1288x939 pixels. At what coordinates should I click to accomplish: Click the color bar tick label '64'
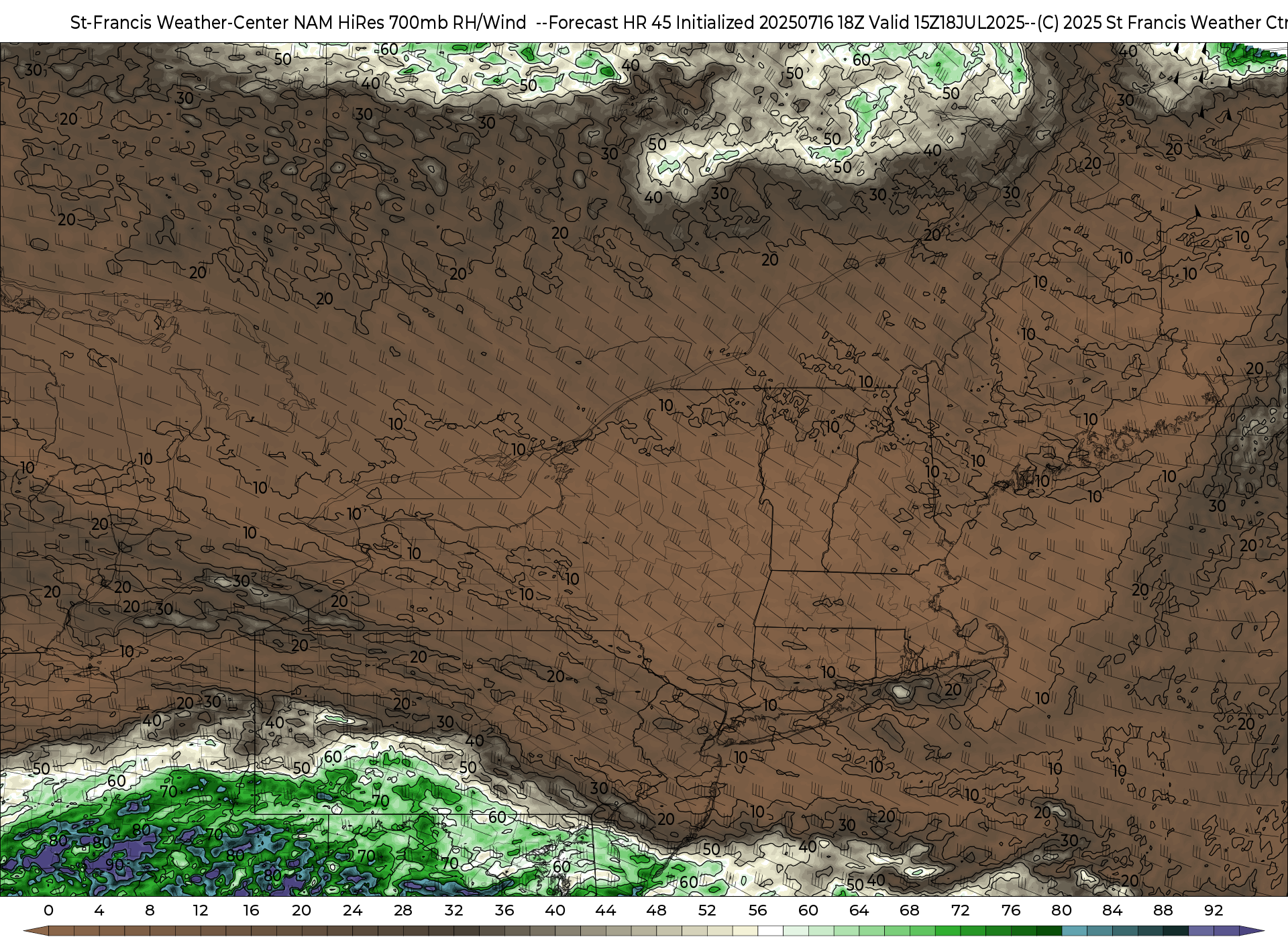[x=859, y=910]
